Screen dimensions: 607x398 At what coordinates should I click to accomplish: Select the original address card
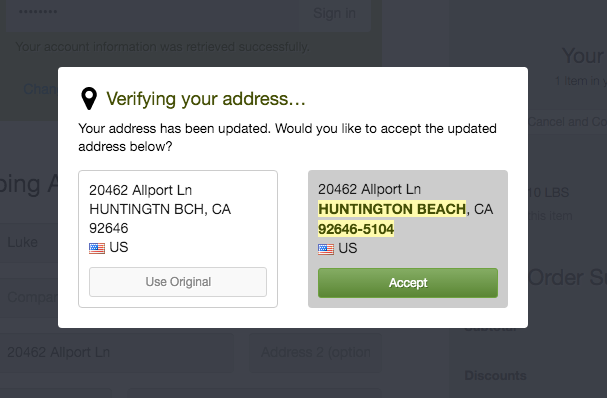pos(178,239)
